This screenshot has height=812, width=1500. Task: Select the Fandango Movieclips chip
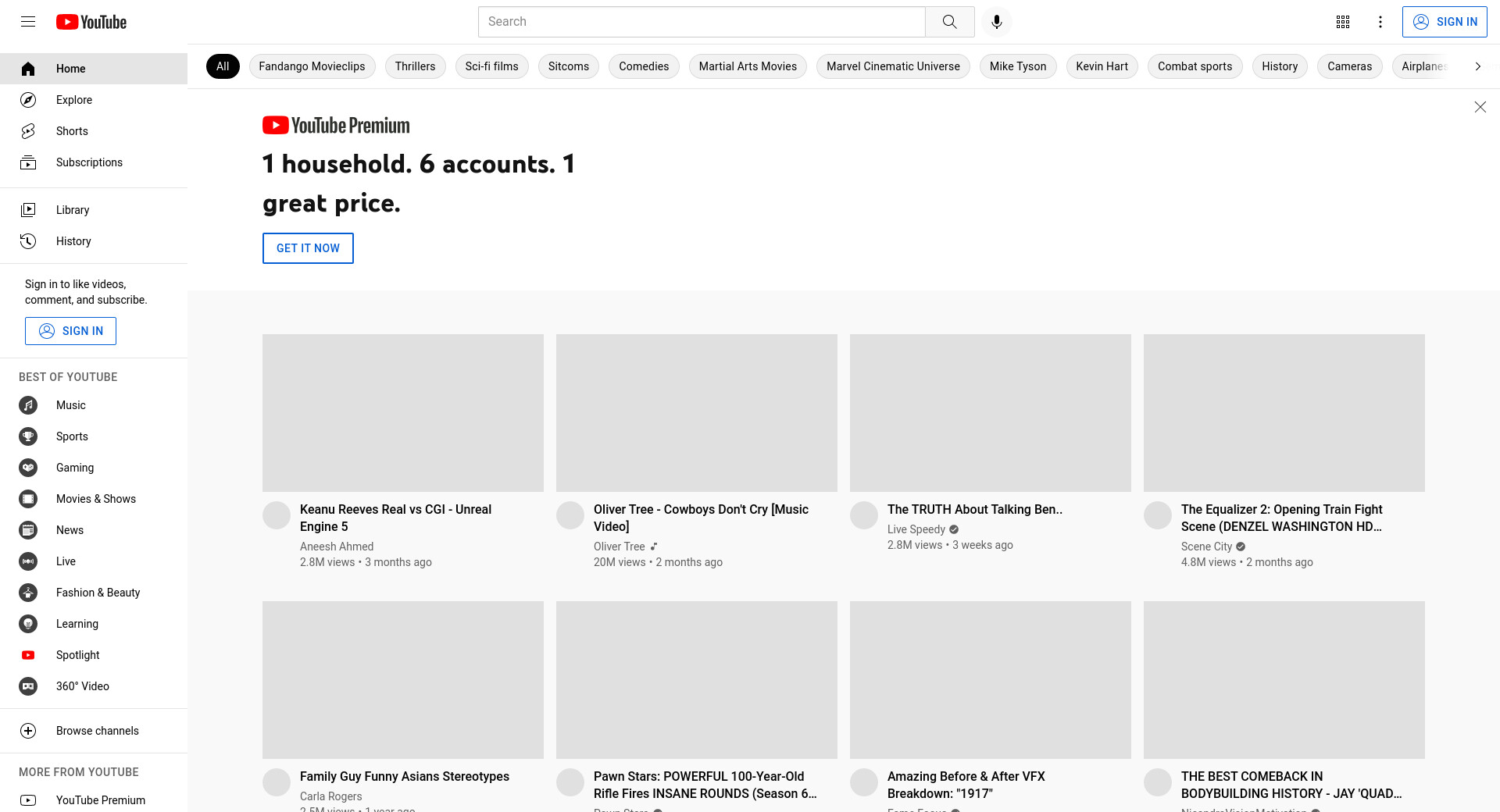point(312,66)
